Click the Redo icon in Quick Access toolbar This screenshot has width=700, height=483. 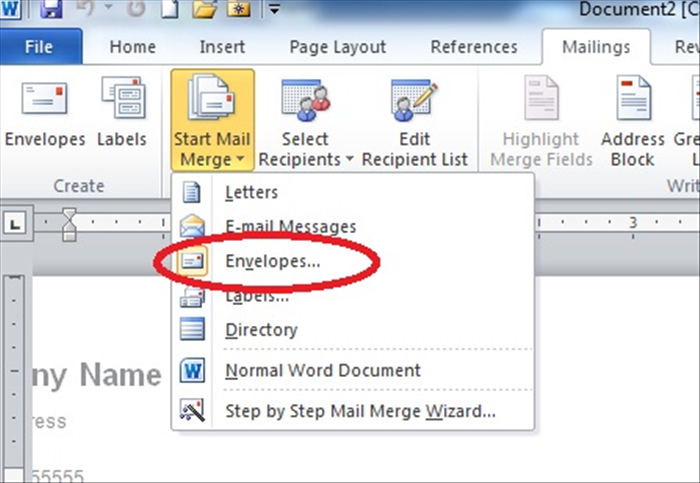[136, 8]
